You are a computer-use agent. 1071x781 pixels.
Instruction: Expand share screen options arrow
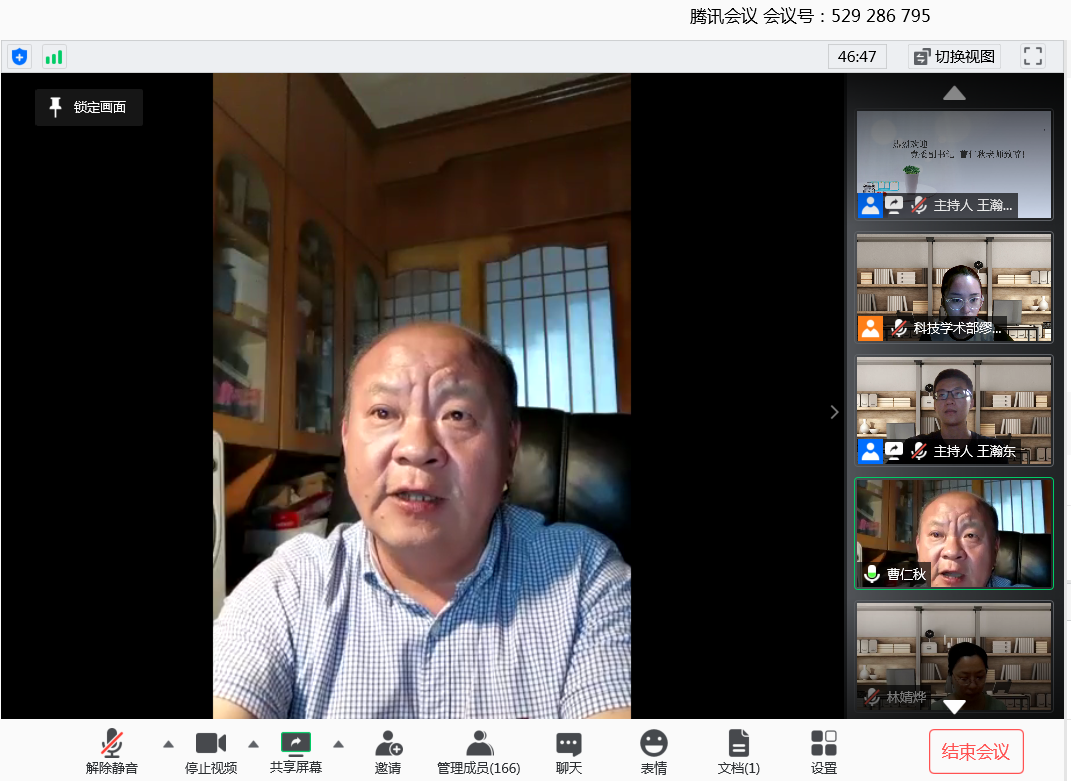338,744
